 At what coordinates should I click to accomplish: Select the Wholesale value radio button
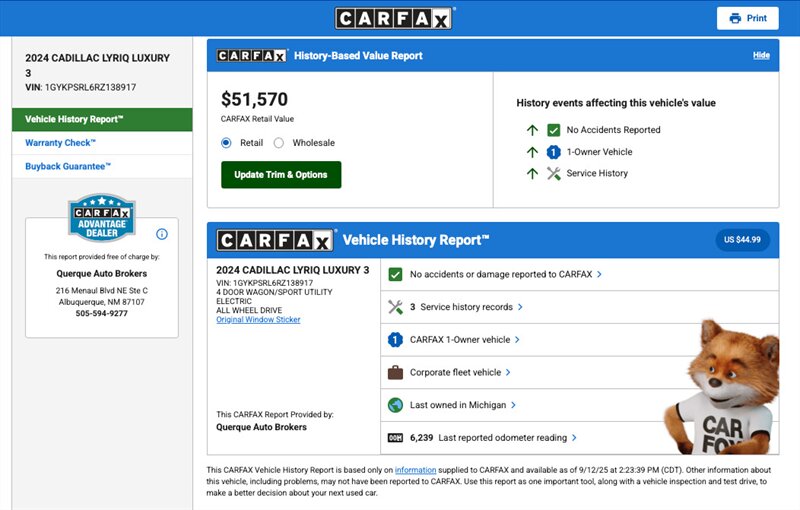(279, 143)
